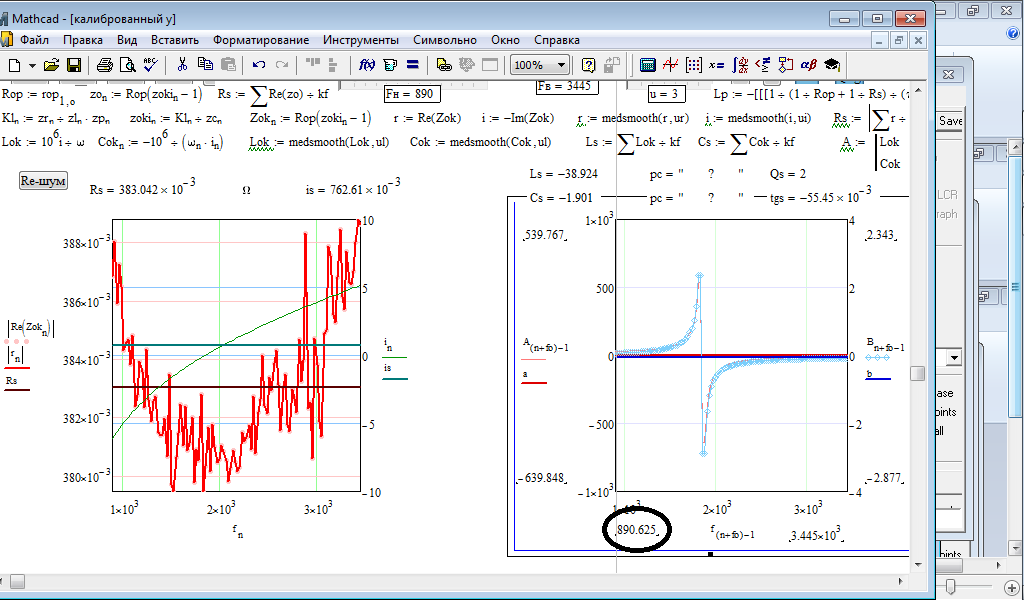
Task: Open the Greek symbols palette
Action: click(808, 65)
